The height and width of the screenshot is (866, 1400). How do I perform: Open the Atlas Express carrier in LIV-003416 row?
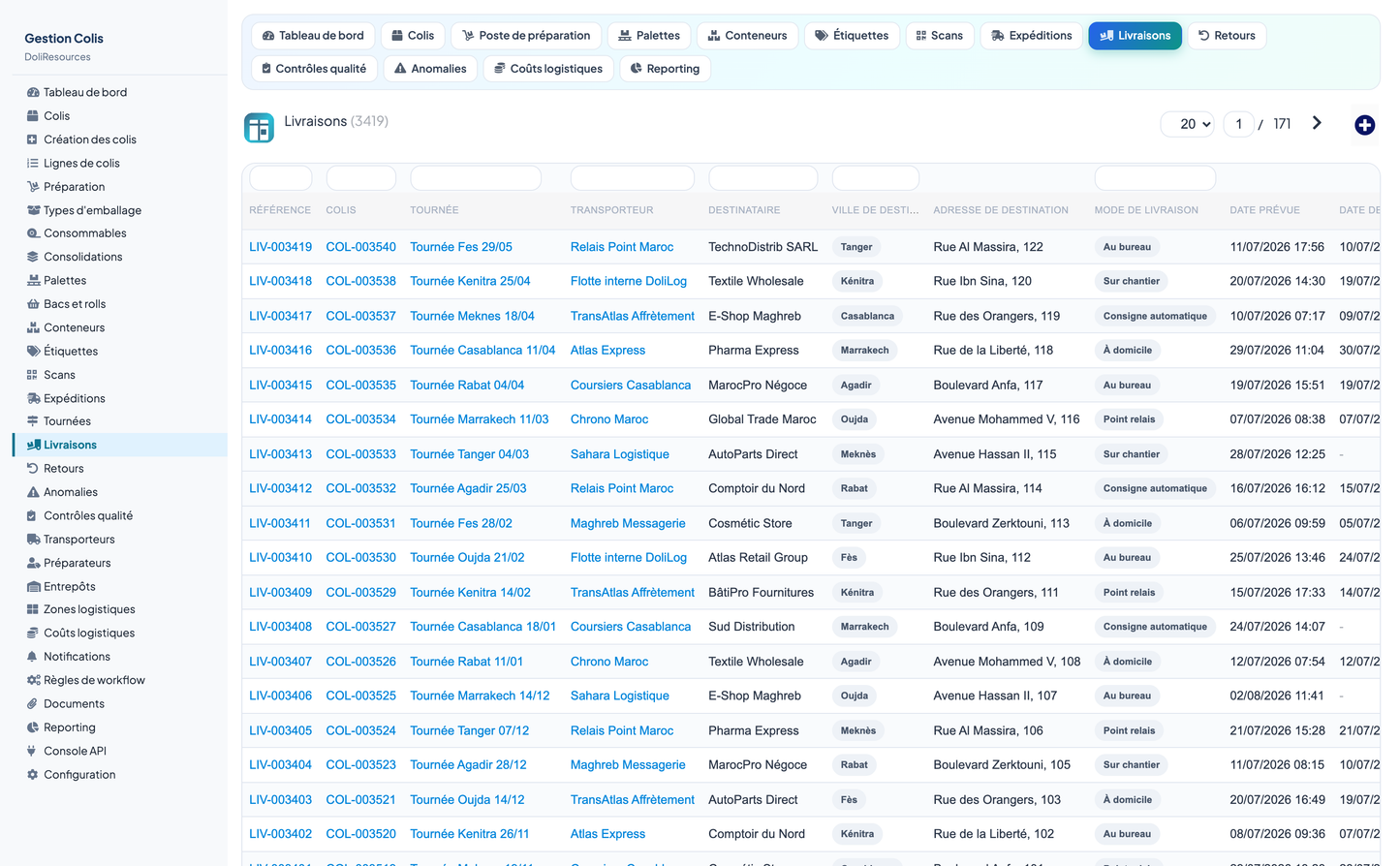(607, 351)
